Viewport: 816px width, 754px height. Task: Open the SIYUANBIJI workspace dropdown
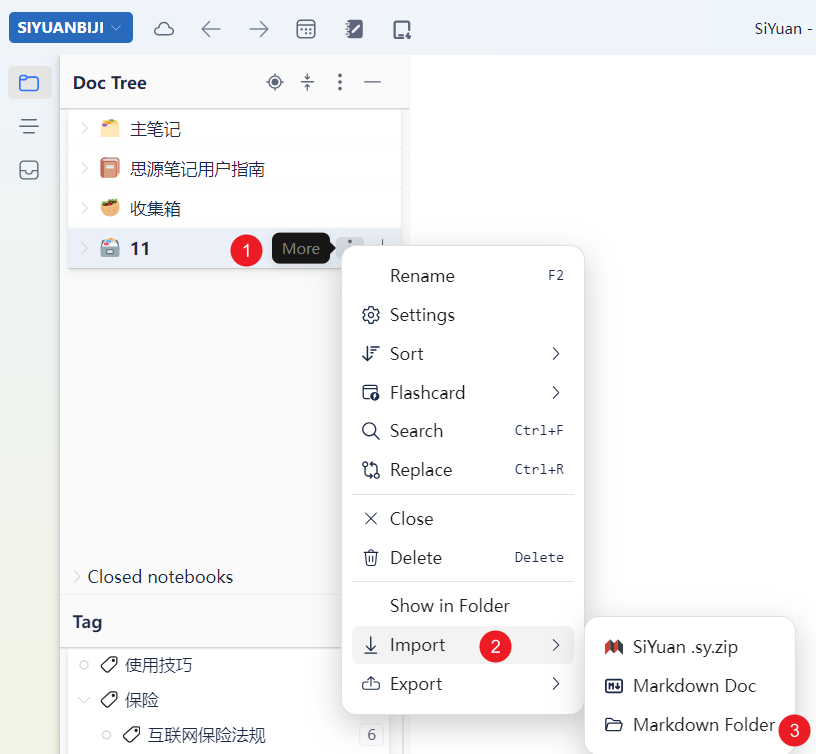pos(70,28)
